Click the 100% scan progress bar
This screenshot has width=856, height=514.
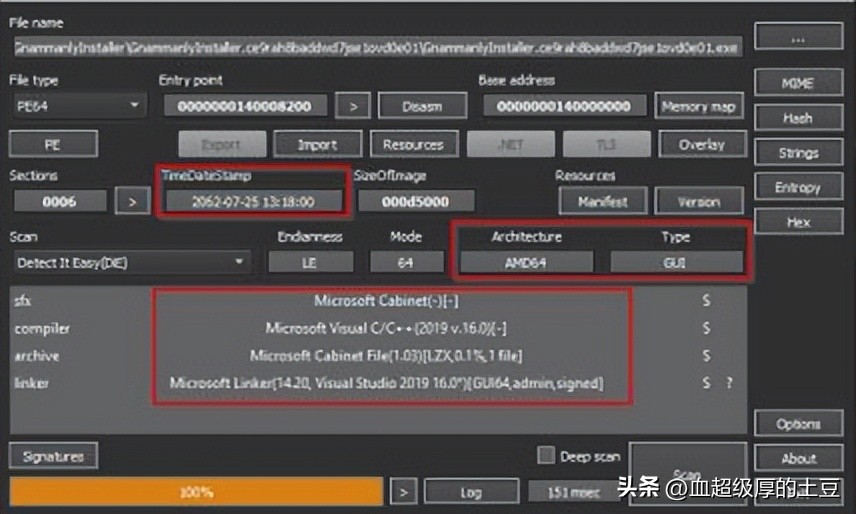pyautogui.click(x=196, y=492)
